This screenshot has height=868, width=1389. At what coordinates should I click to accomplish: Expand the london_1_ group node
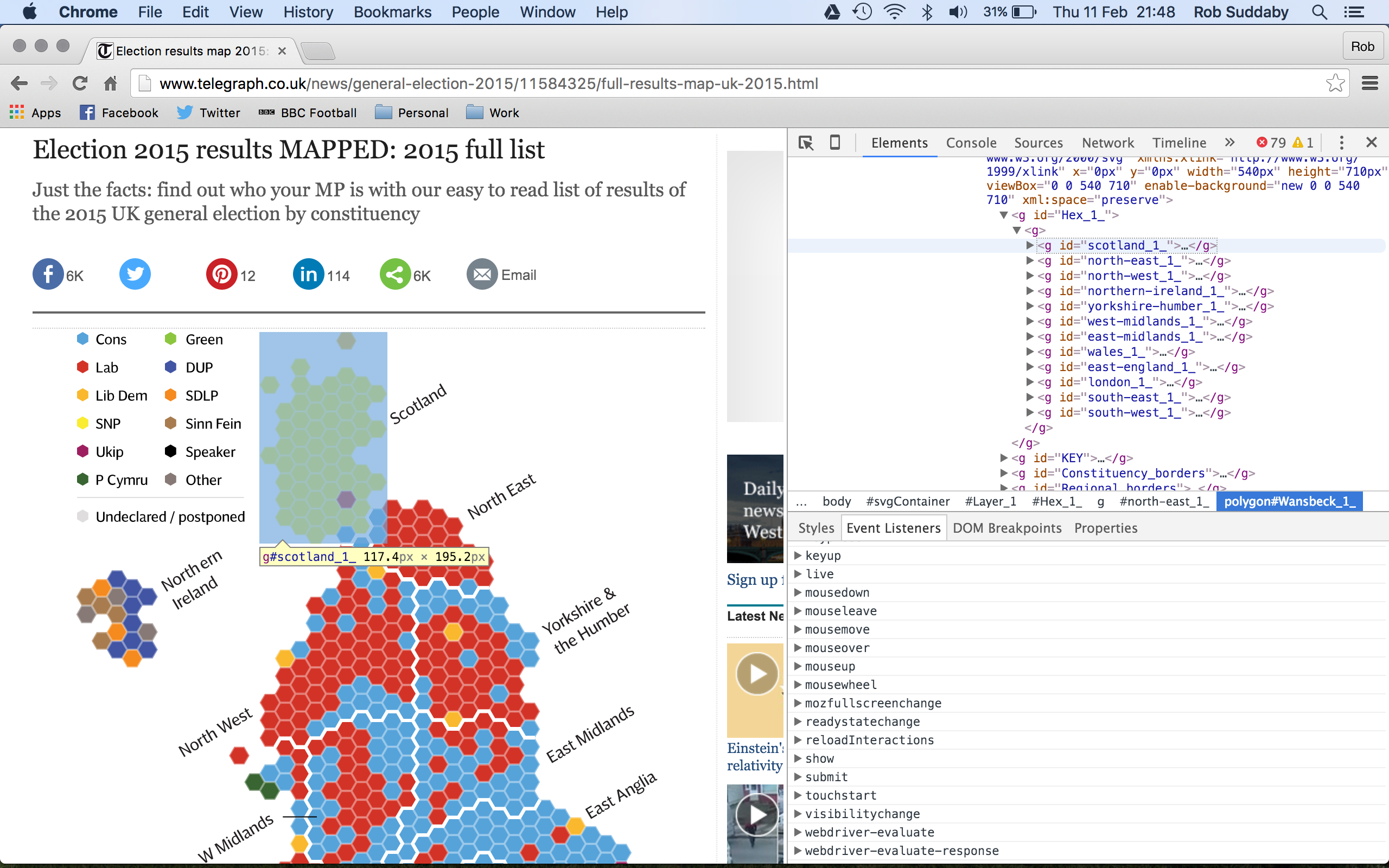coord(1030,382)
